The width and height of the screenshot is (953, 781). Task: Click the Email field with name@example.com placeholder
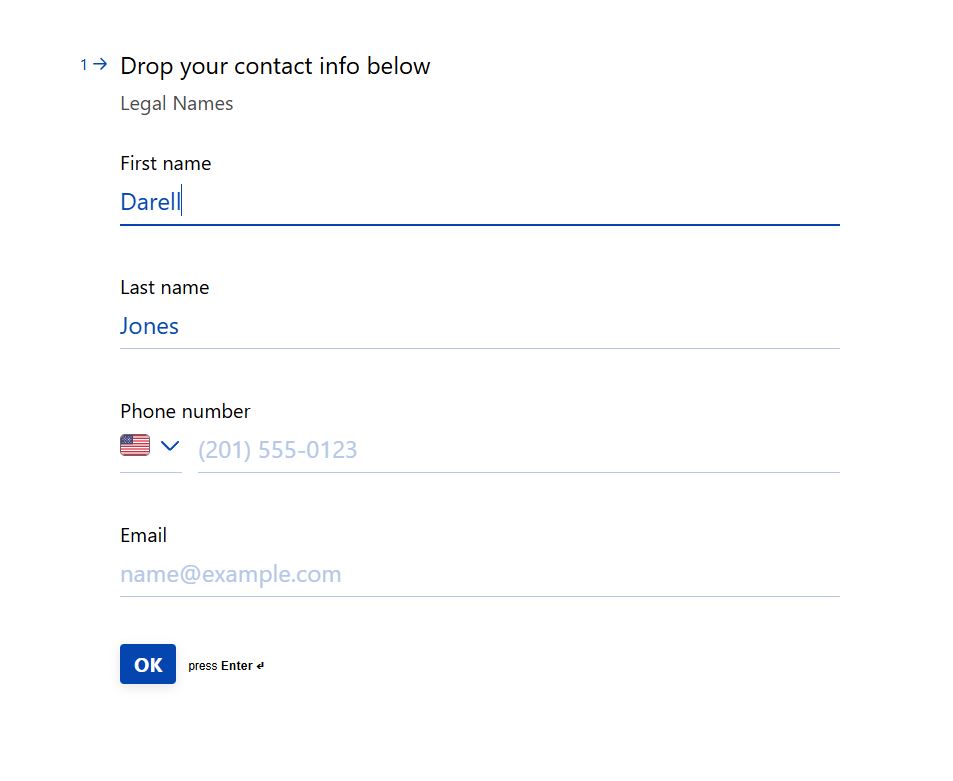[480, 574]
